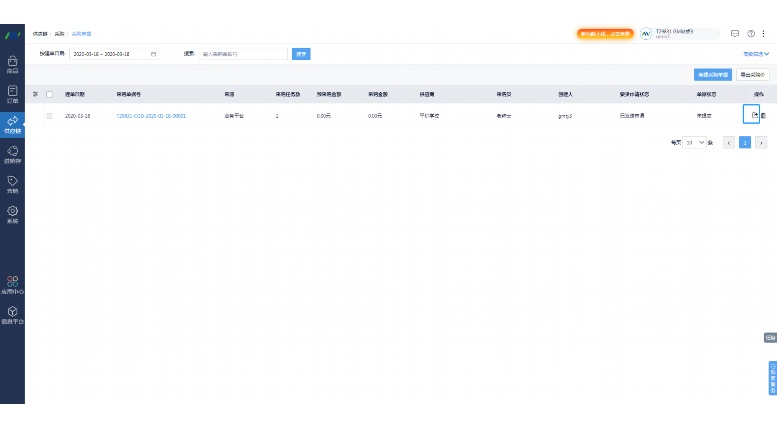Open the help question mark icon
The height and width of the screenshot is (428, 777).
point(751,34)
